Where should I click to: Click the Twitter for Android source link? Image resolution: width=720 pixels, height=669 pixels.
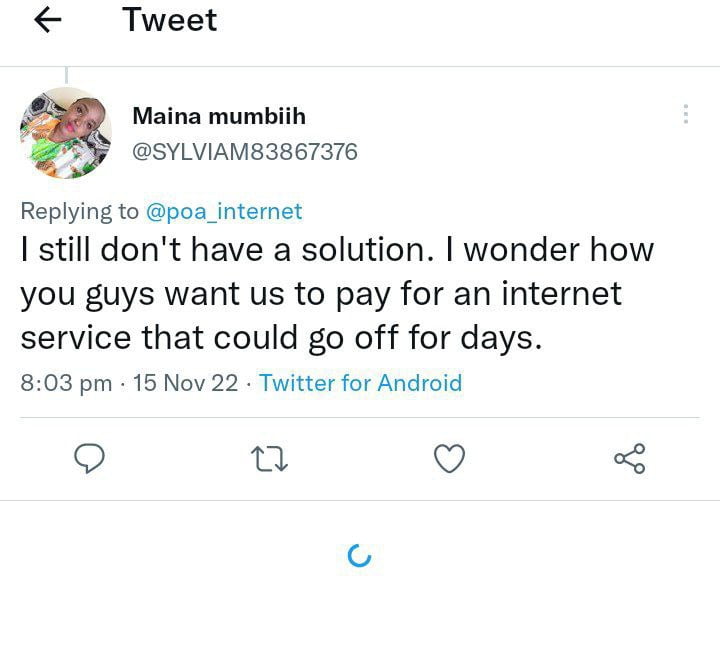(x=360, y=383)
